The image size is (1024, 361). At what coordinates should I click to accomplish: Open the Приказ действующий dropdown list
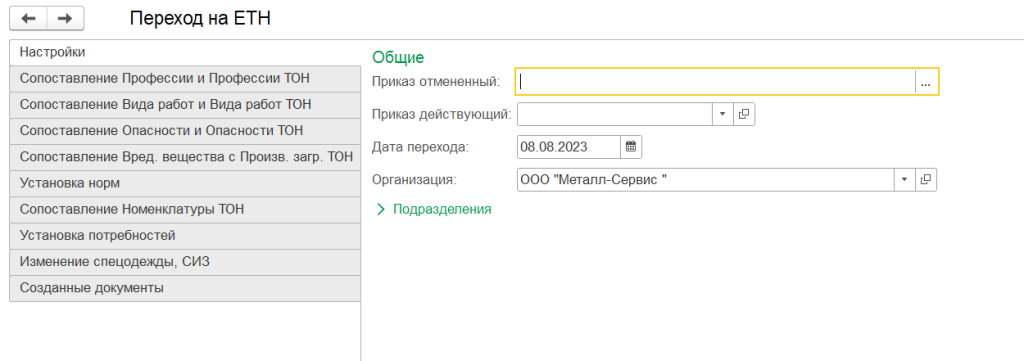pos(722,114)
